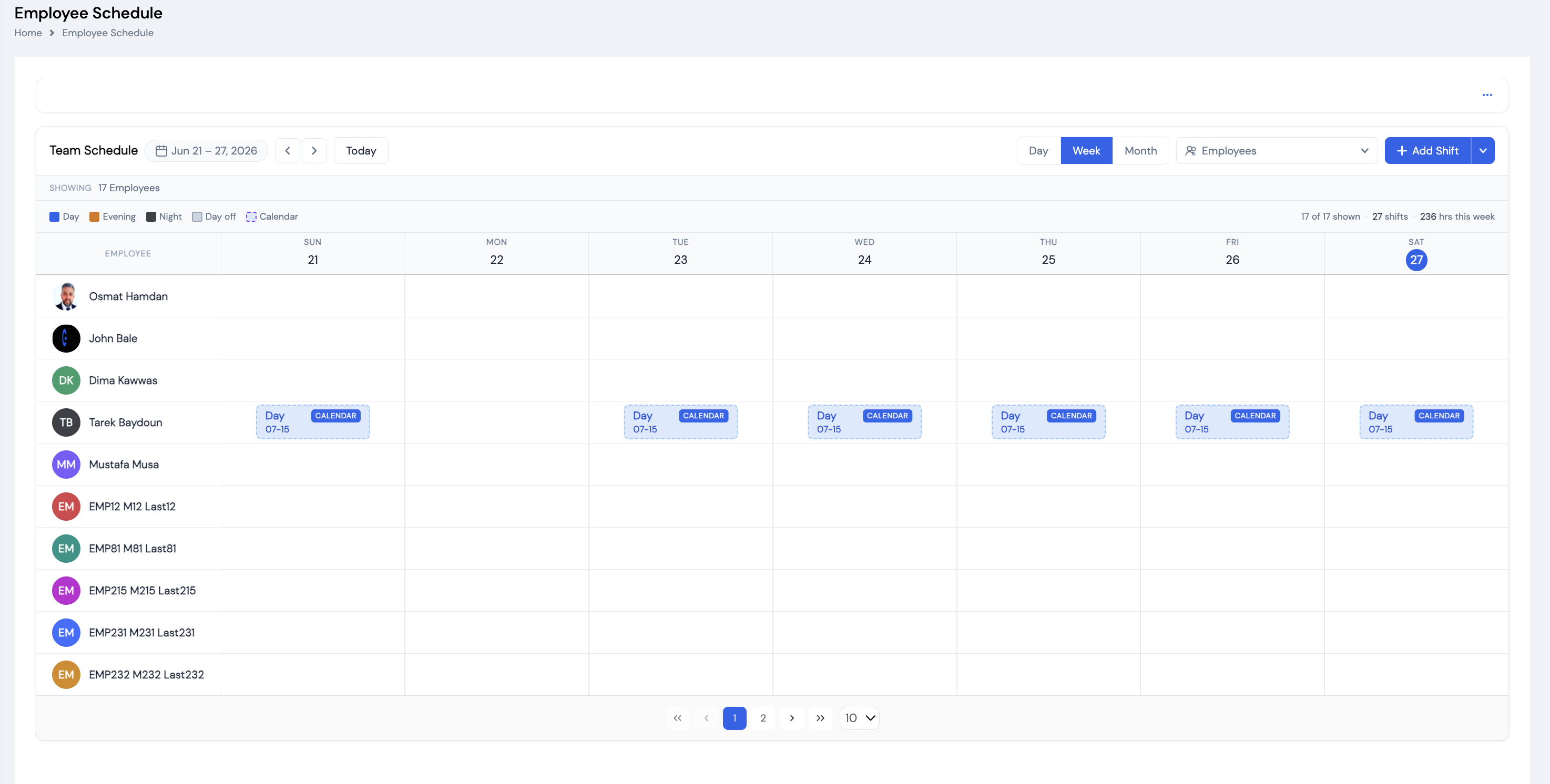Screen dimensions: 1550x784
Task: Open the three-dot more options menu
Action: [x=1487, y=95]
